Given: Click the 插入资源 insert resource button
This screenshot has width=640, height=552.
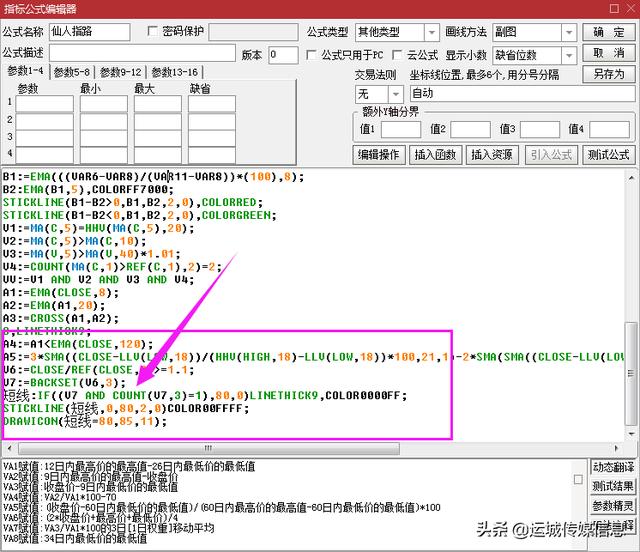Looking at the screenshot, I should 492,155.
